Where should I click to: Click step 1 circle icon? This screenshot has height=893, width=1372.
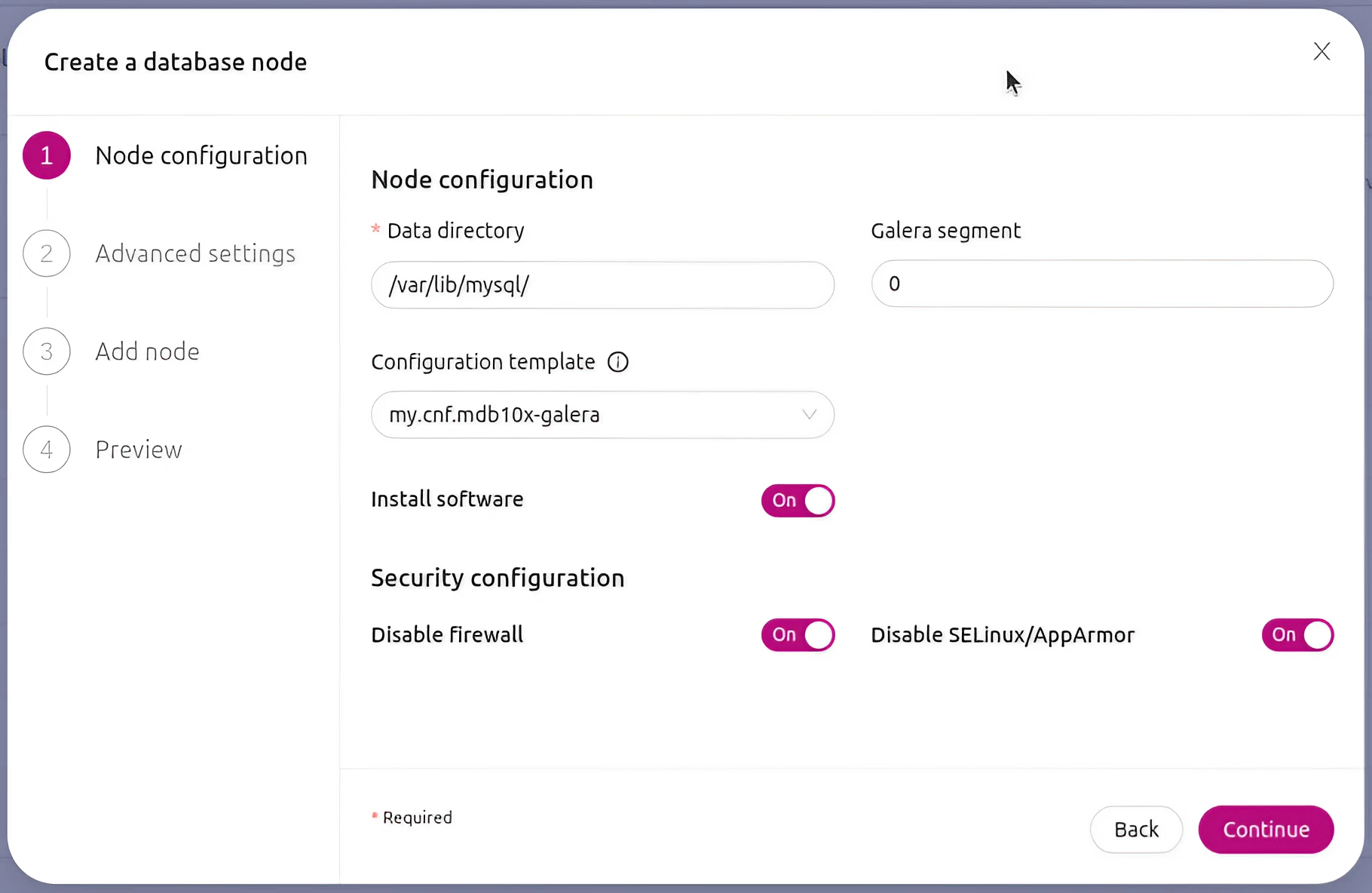[47, 155]
